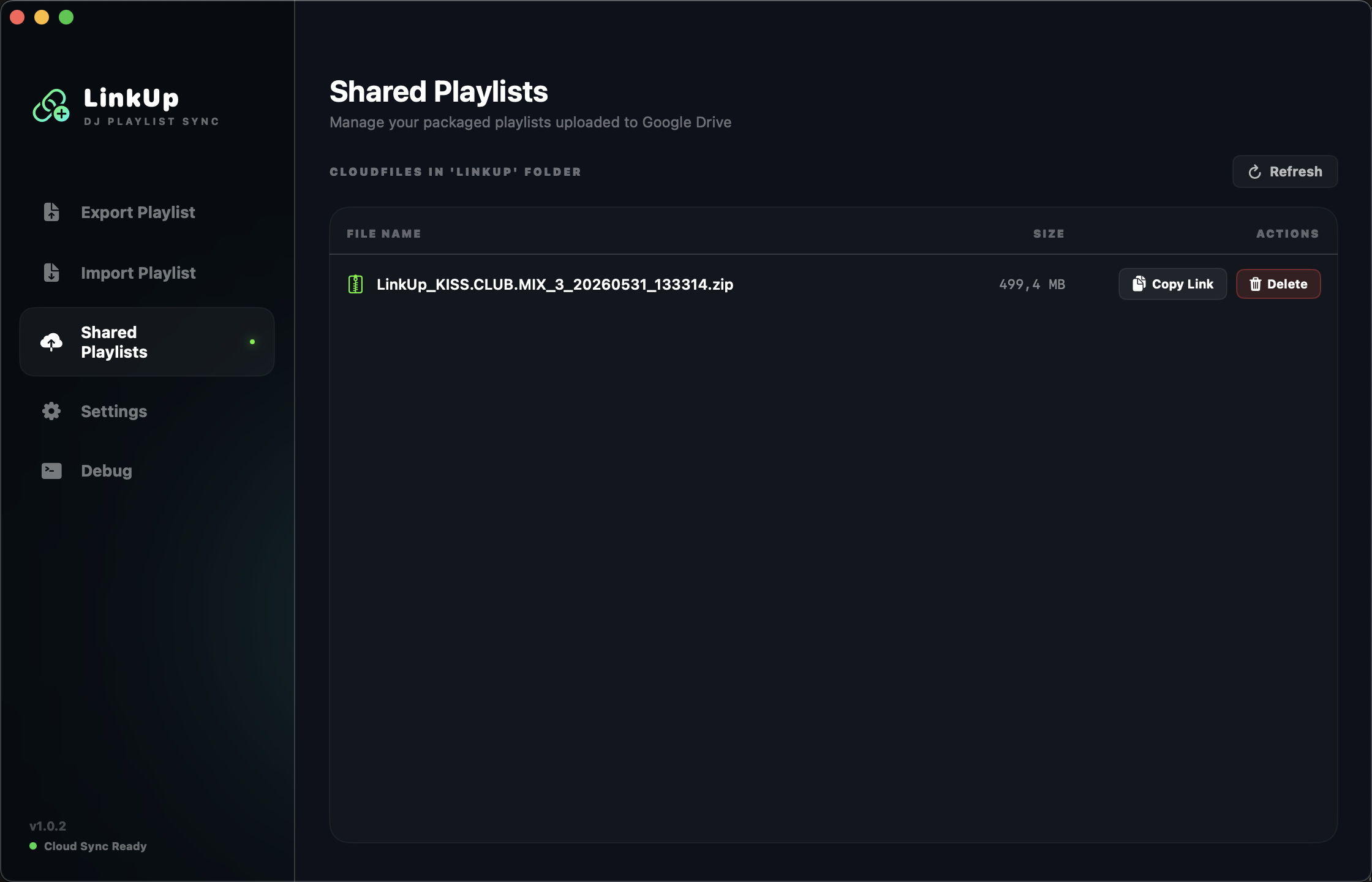This screenshot has width=1372, height=882.
Task: Click the Import Playlist file icon
Action: [x=51, y=273]
